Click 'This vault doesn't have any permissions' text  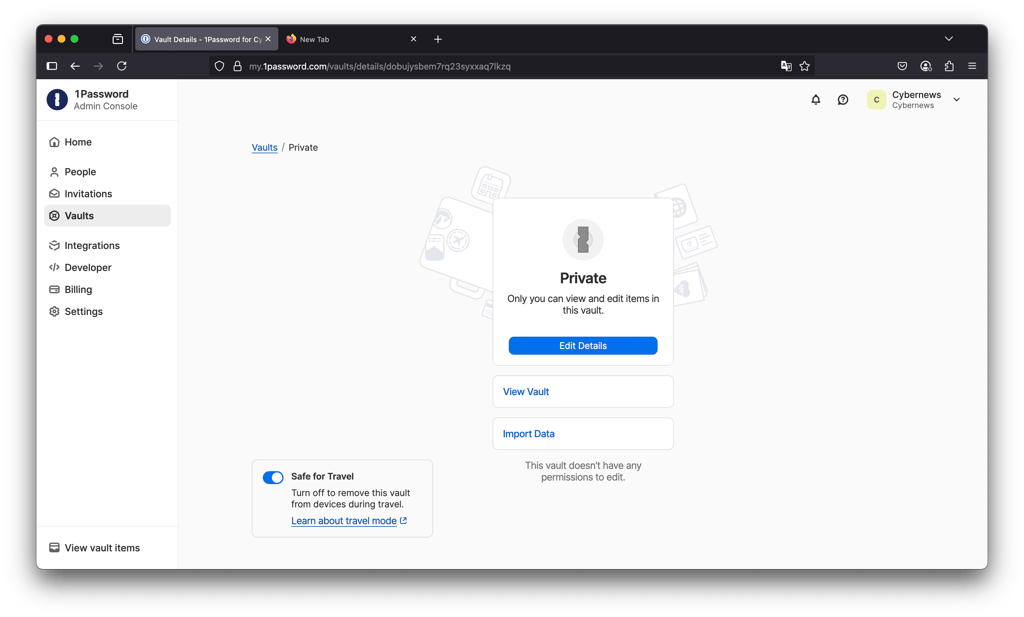click(583, 471)
